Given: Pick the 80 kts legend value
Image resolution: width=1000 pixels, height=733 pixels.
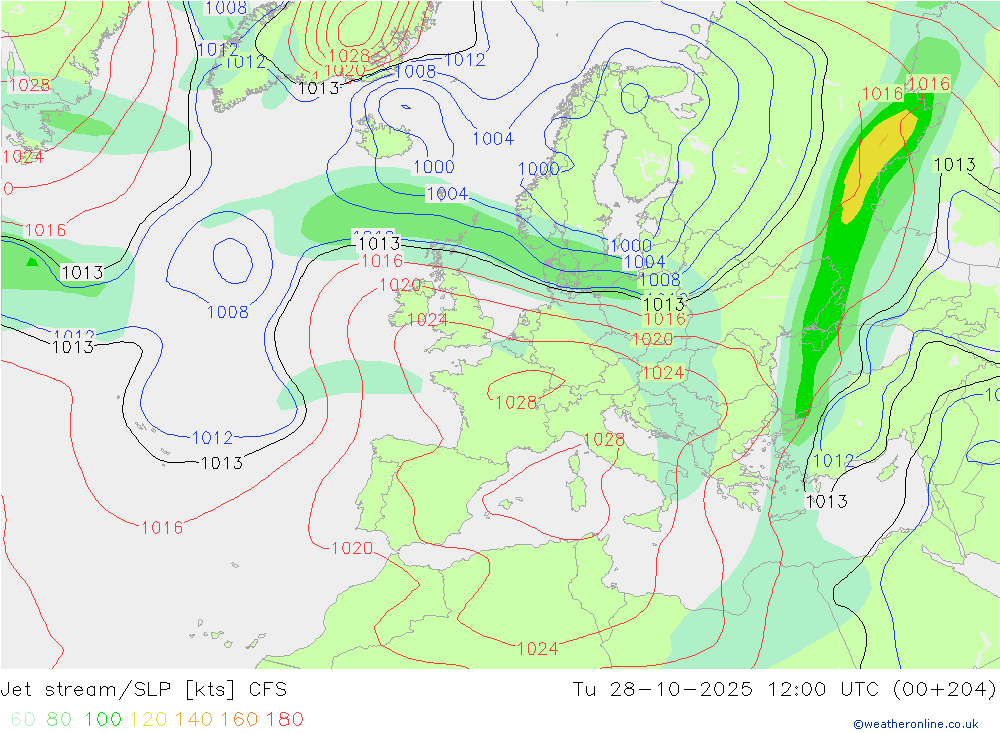Looking at the screenshot, I should click(x=59, y=719).
